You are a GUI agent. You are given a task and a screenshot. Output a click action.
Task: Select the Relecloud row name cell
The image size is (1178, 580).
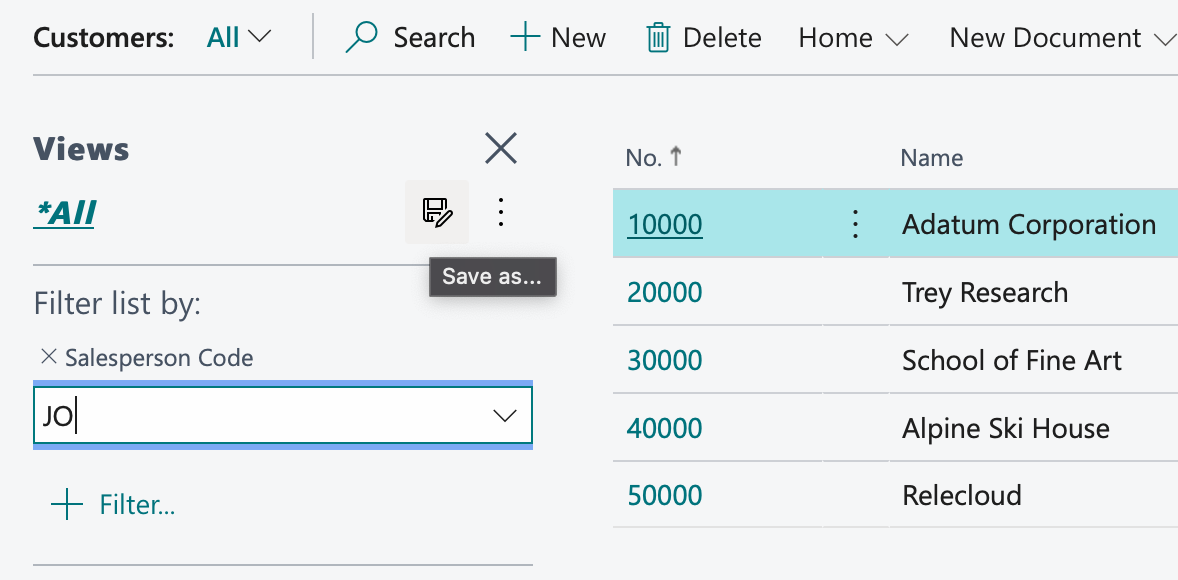click(x=961, y=496)
